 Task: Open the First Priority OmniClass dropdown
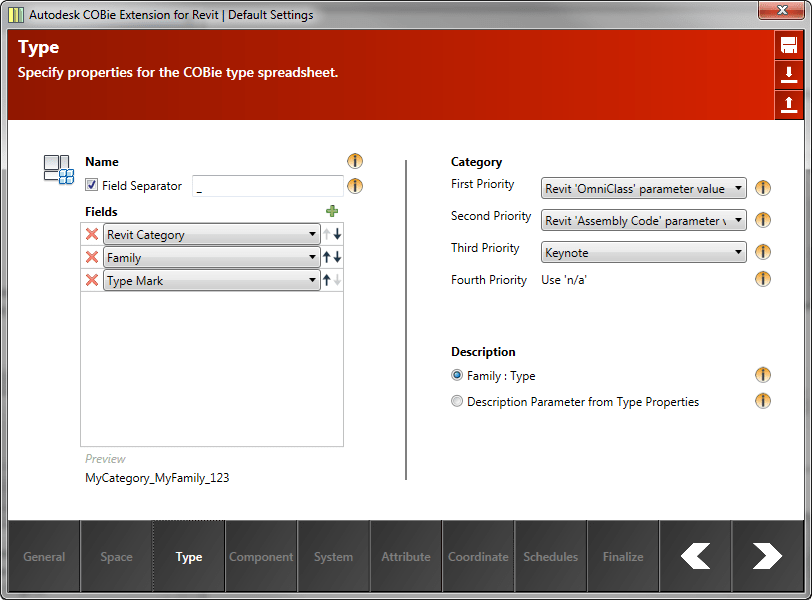coord(644,189)
